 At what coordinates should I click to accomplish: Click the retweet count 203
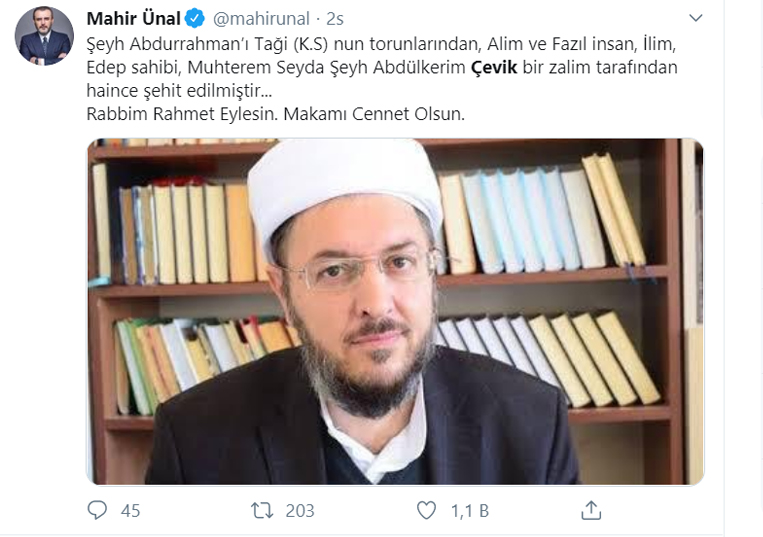point(300,511)
